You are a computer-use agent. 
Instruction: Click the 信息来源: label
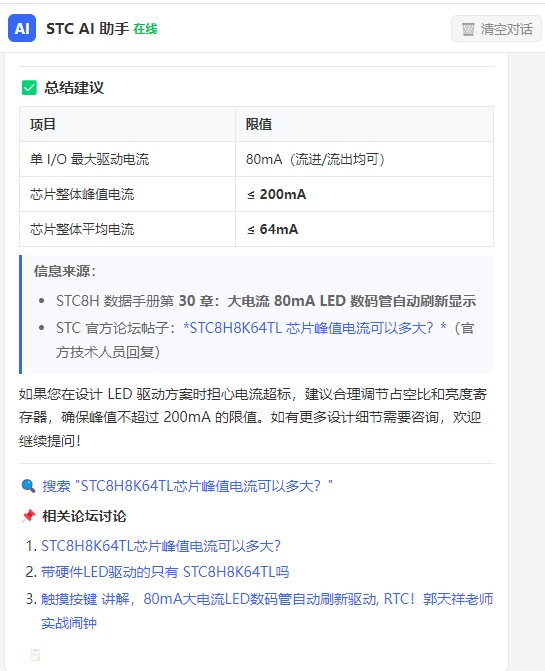click(65, 271)
